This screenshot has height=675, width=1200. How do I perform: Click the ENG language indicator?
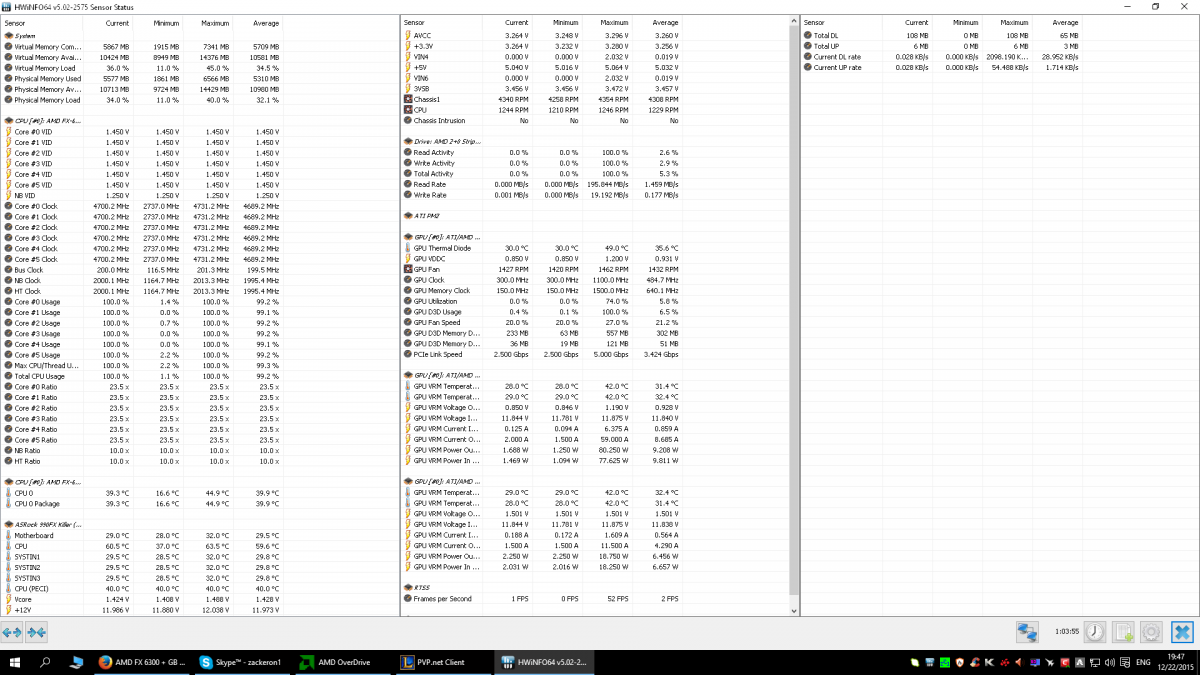pyautogui.click(x=1142, y=662)
